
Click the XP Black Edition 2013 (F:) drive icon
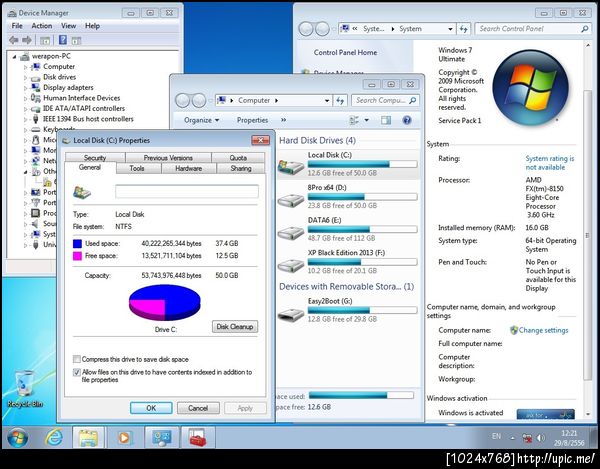[x=291, y=265]
